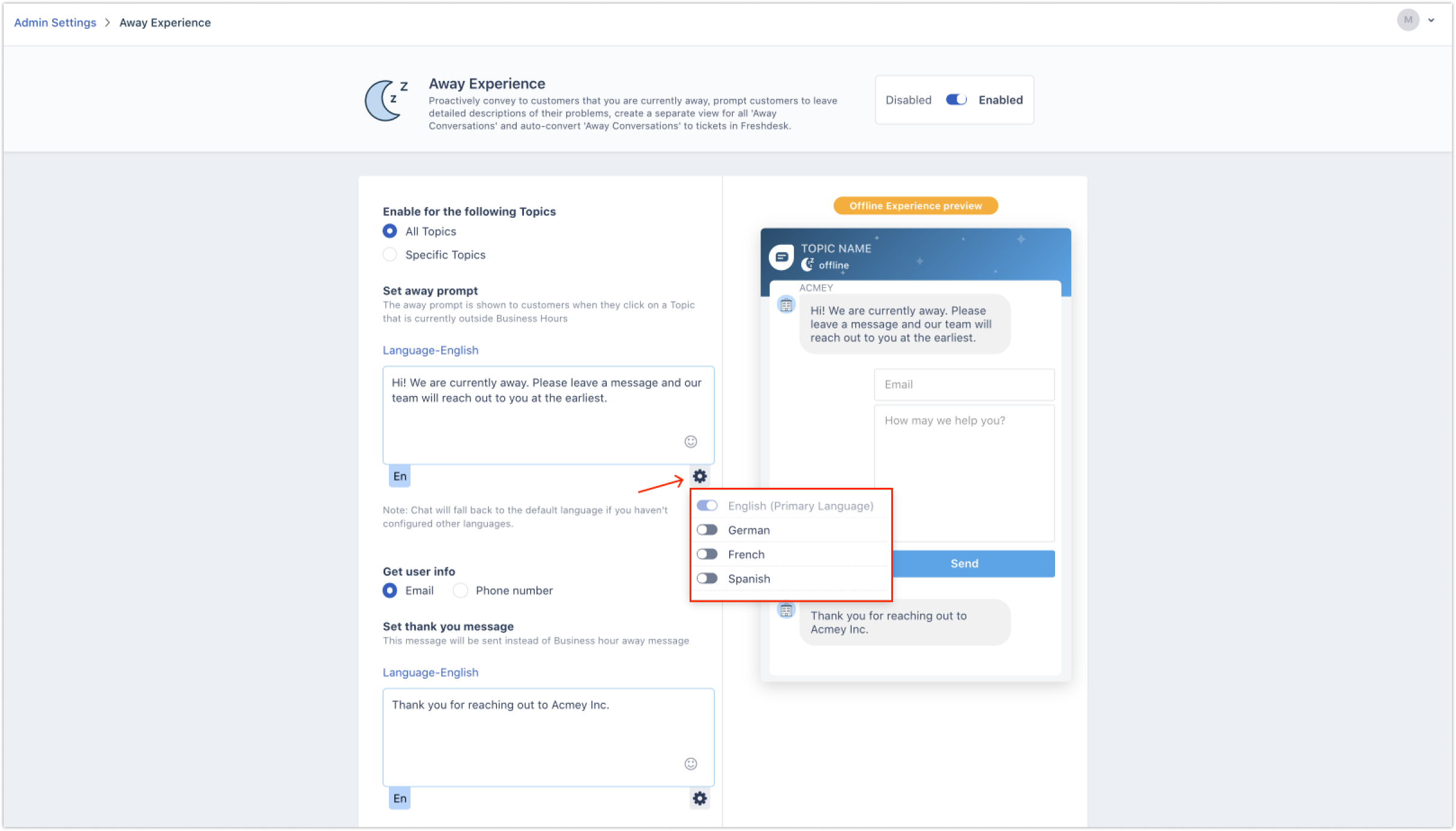The width and height of the screenshot is (1456, 831).
Task: Click the ACMEY bot avatar in preview
Action: tap(786, 305)
